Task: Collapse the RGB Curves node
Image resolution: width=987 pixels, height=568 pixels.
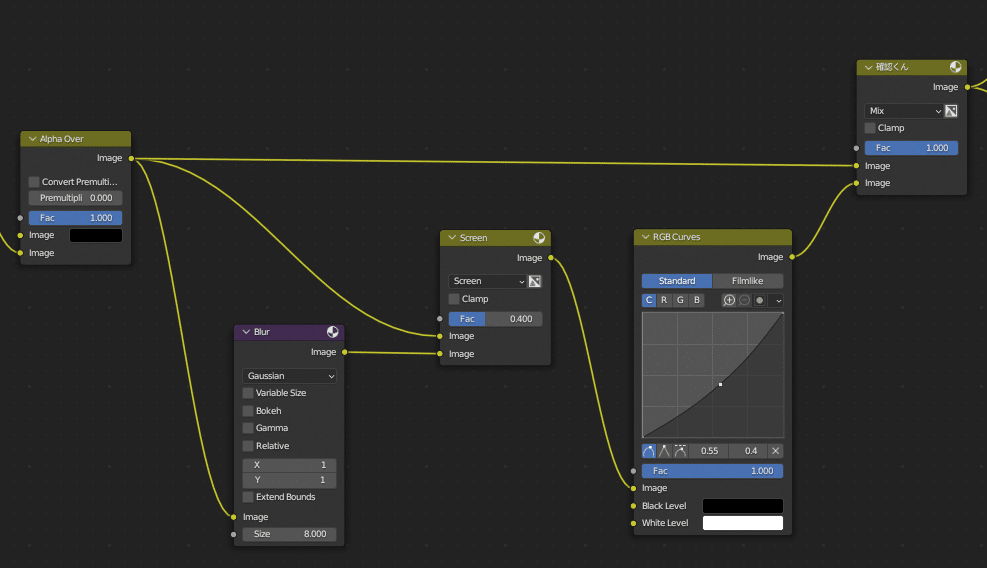Action: [645, 237]
